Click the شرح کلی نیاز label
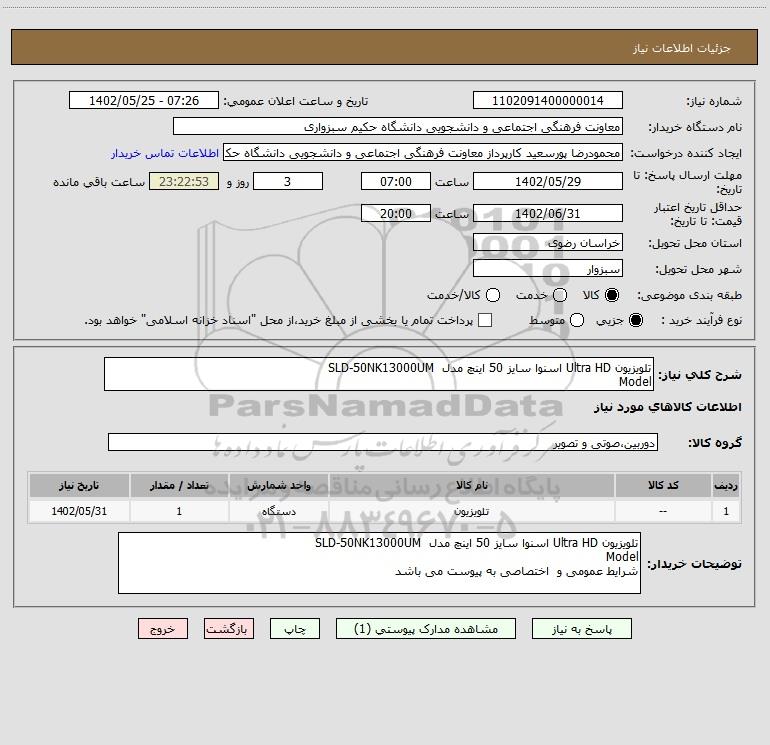Image resolution: width=770 pixels, height=745 pixels. tap(700, 375)
